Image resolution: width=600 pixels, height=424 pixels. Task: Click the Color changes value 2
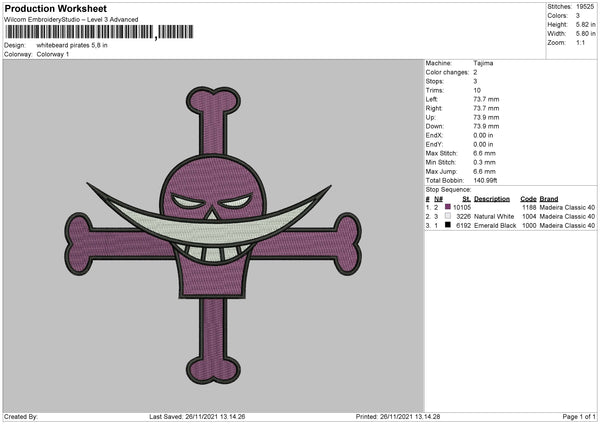[475, 72]
